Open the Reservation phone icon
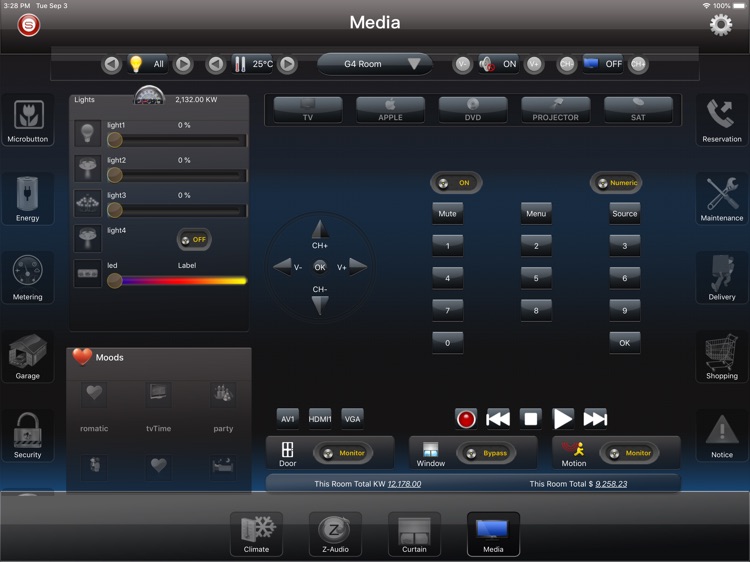750x562 pixels. pyautogui.click(x=722, y=120)
